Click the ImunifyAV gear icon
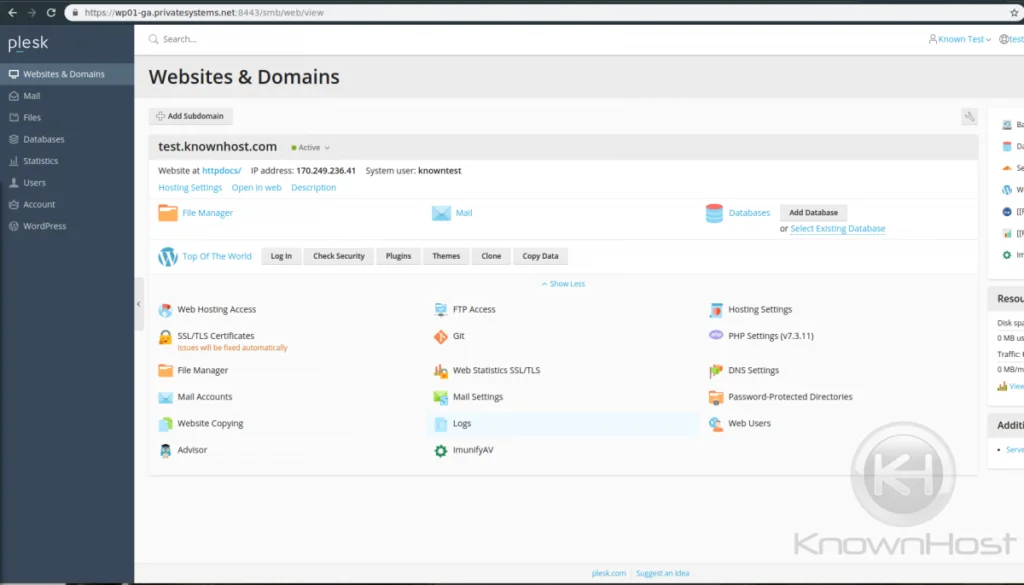Image resolution: width=1024 pixels, height=585 pixels. (x=440, y=451)
